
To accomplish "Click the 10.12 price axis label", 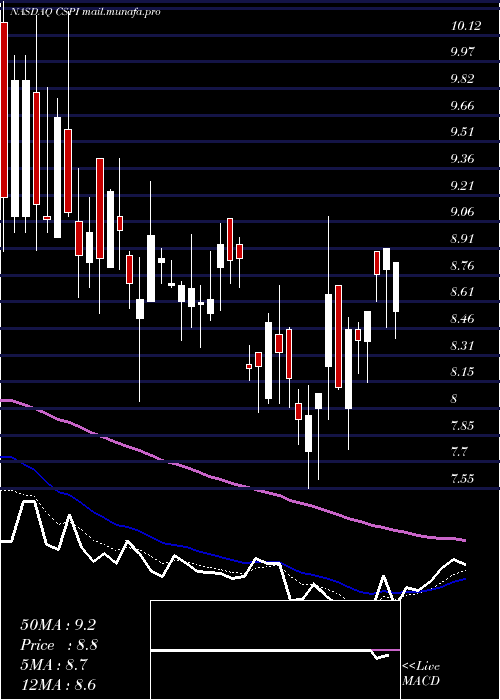I will [x=466, y=26].
